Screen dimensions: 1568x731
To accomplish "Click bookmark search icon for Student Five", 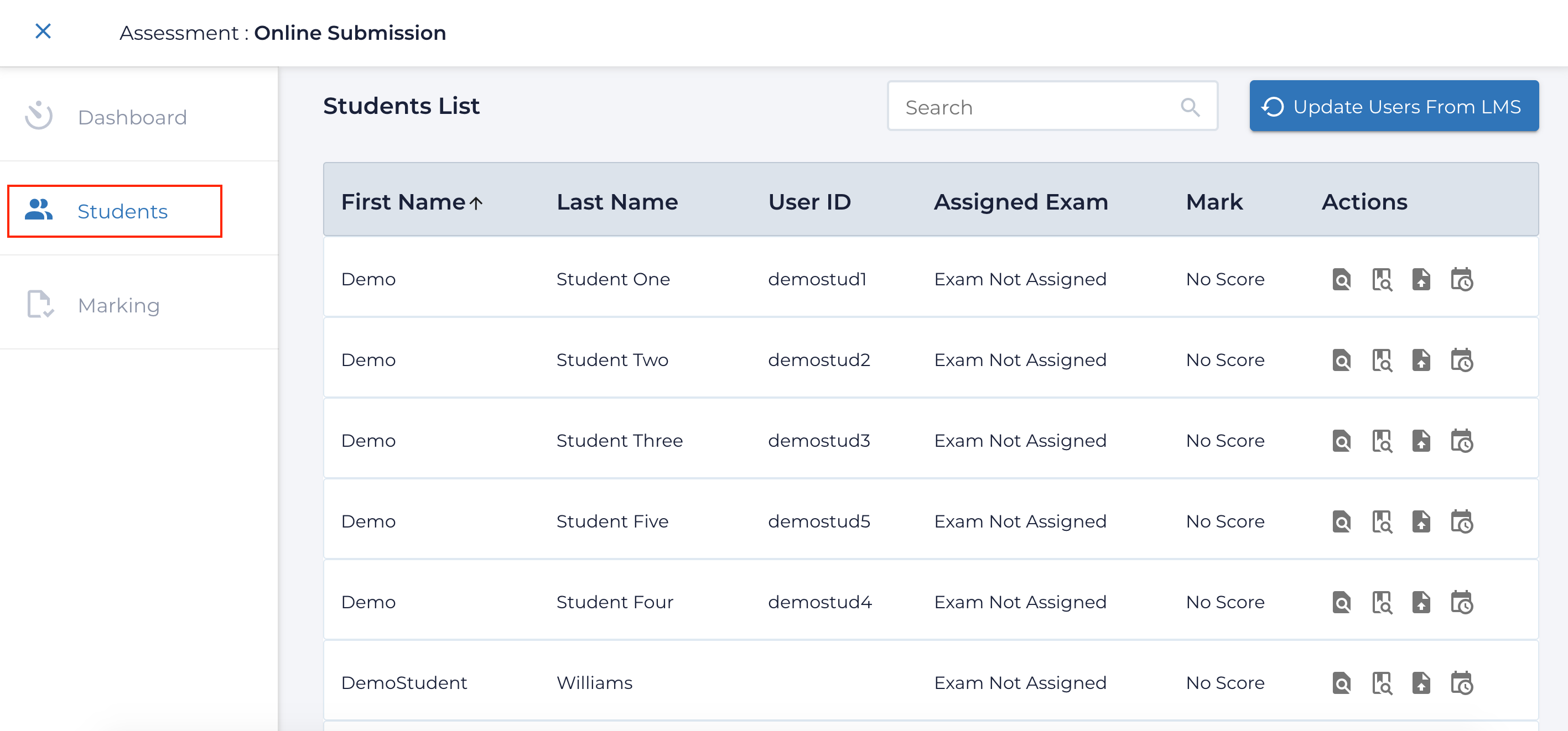I will (x=1381, y=522).
